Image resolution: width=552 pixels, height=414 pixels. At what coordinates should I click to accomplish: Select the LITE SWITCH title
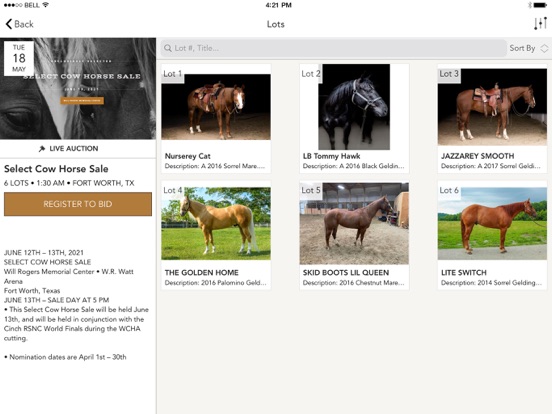[464, 272]
